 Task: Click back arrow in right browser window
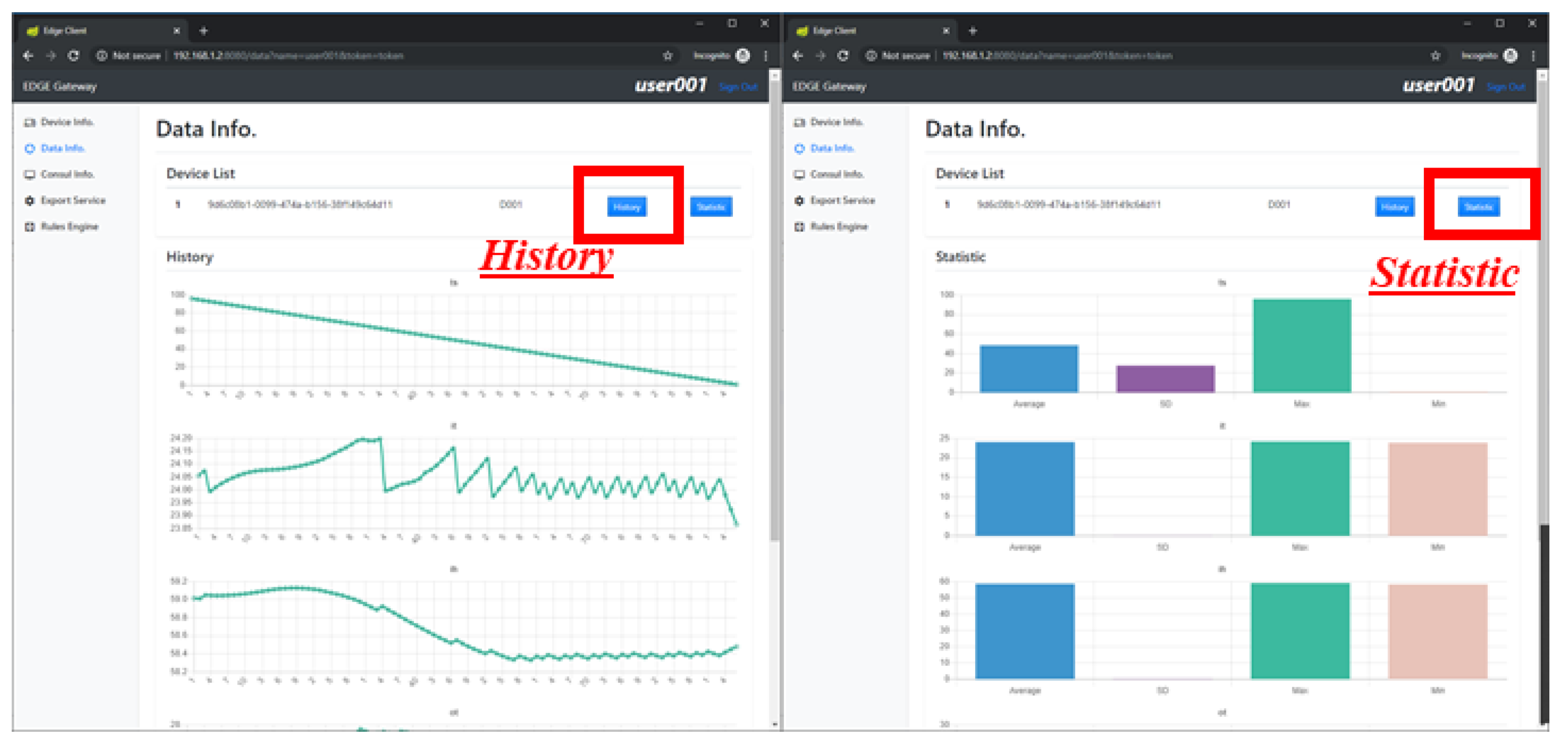[x=798, y=55]
